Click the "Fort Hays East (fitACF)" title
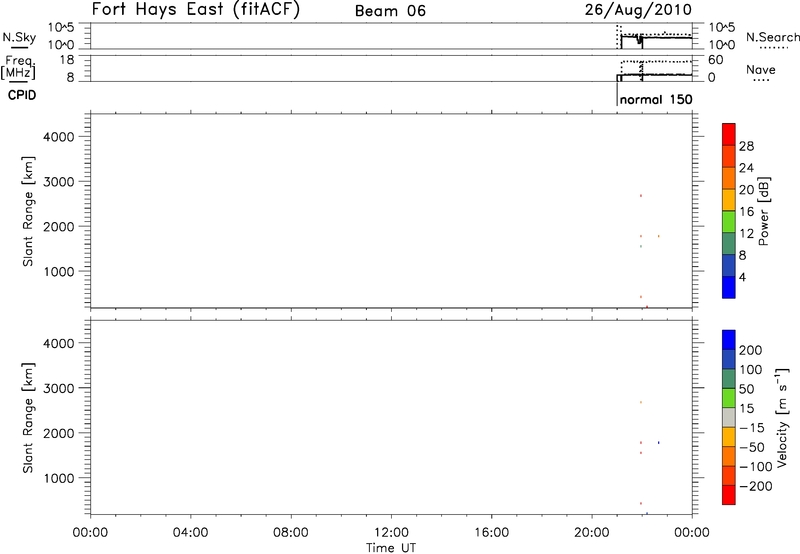The image size is (800, 554). pos(195,10)
